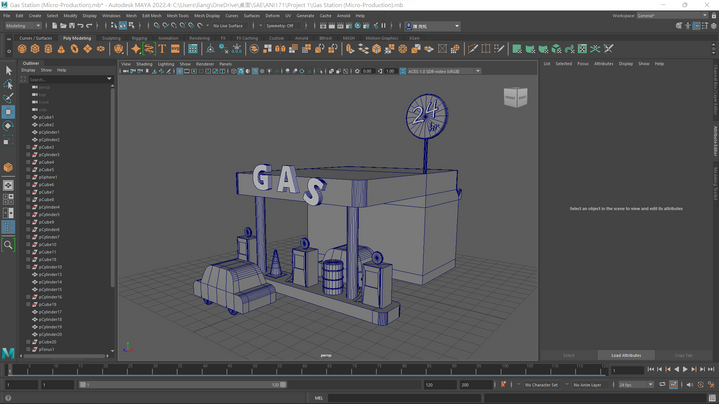The width and height of the screenshot is (719, 404).
Task: Click the search magnifier icon in the left toolbox
Action: (8, 245)
